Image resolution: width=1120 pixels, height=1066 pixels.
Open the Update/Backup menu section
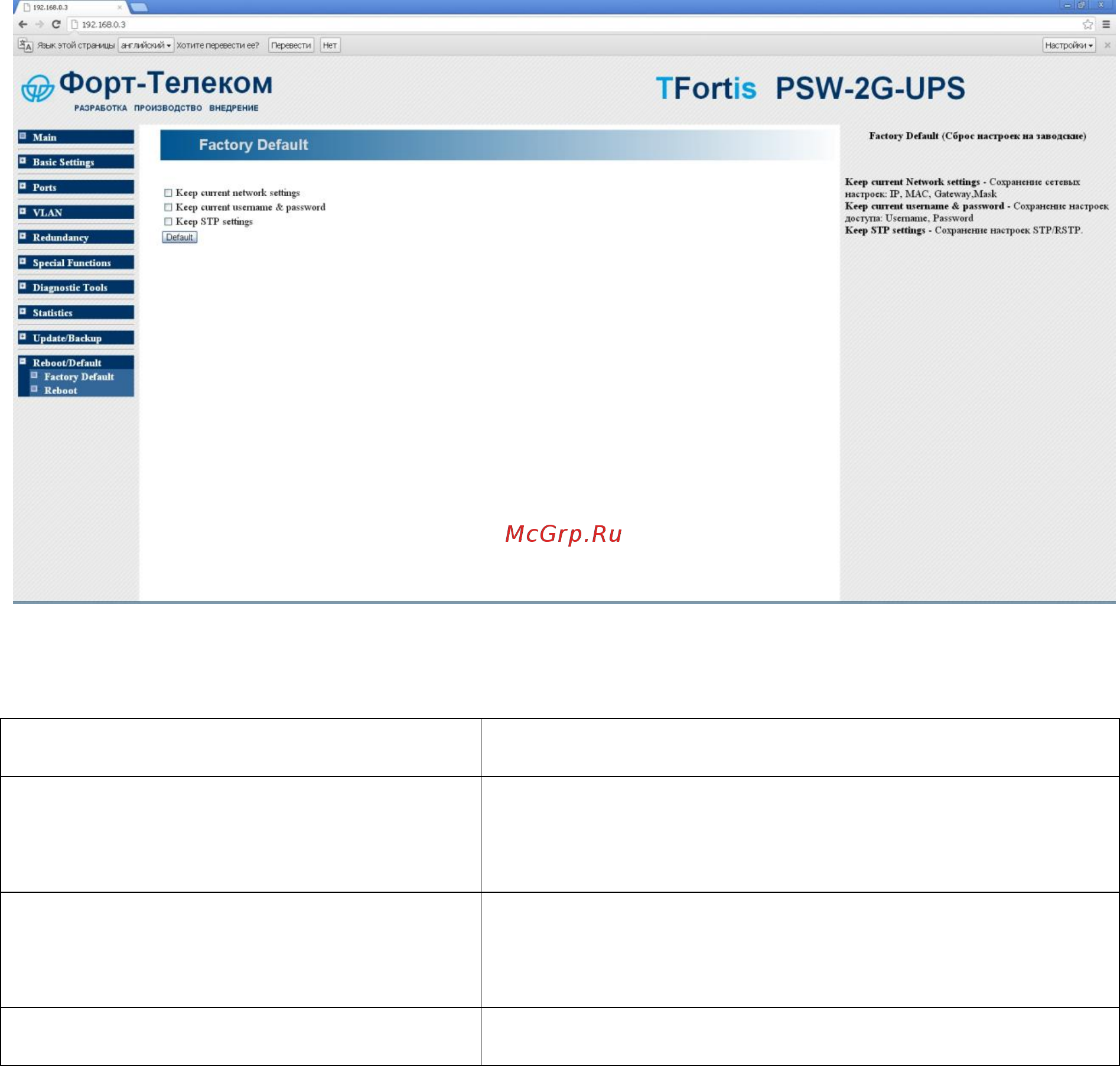[76, 338]
